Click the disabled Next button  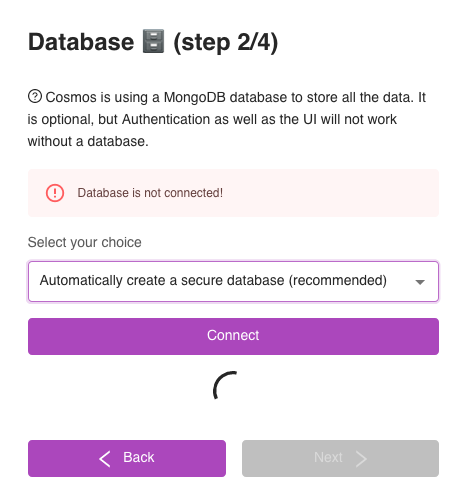340,458
